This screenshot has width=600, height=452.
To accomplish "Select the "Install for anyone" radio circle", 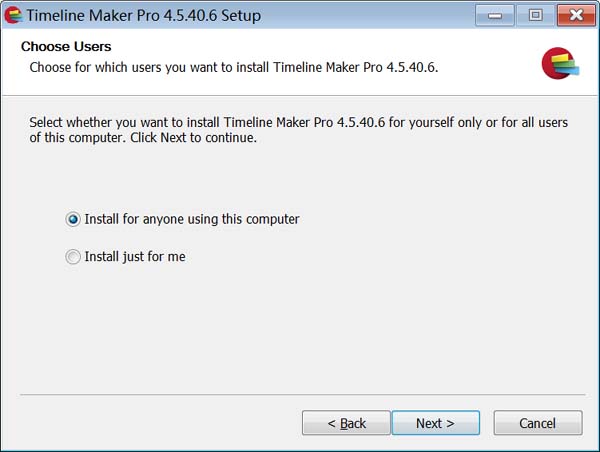I will pos(73,219).
